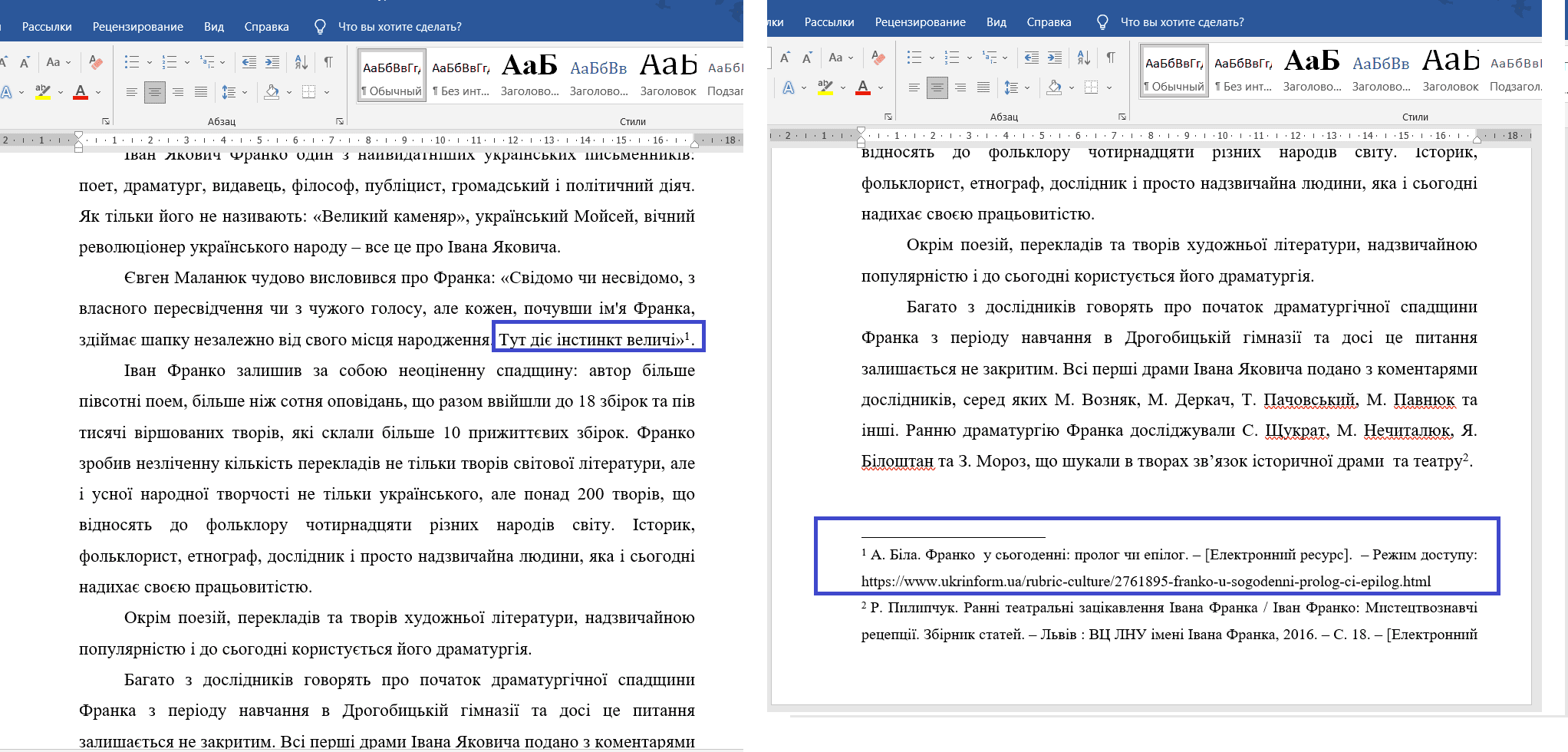Clear all formatting in left window
1568x752 pixels.
coord(96,62)
